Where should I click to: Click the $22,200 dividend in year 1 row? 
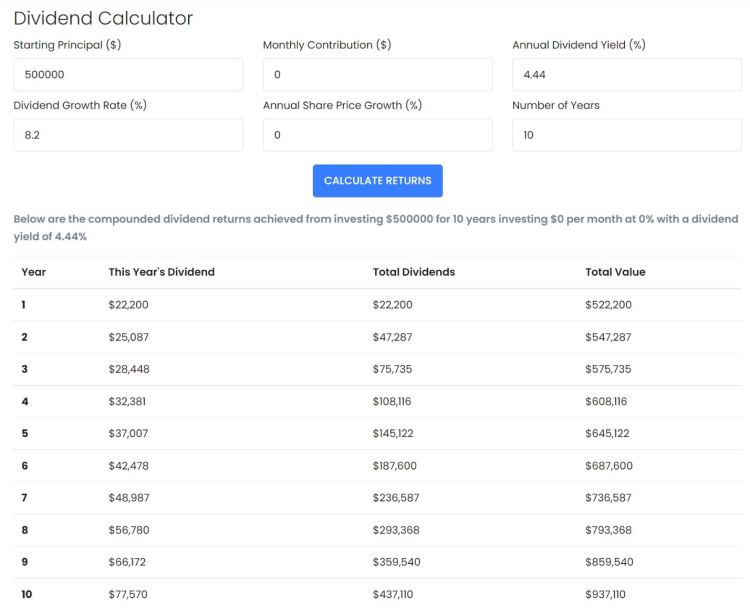coord(128,305)
